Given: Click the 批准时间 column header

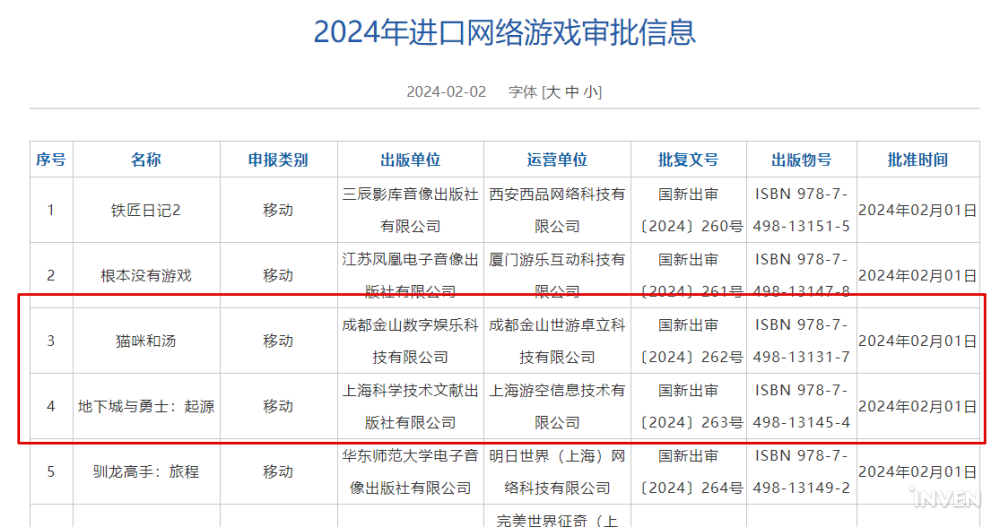Looking at the screenshot, I should click(918, 160).
